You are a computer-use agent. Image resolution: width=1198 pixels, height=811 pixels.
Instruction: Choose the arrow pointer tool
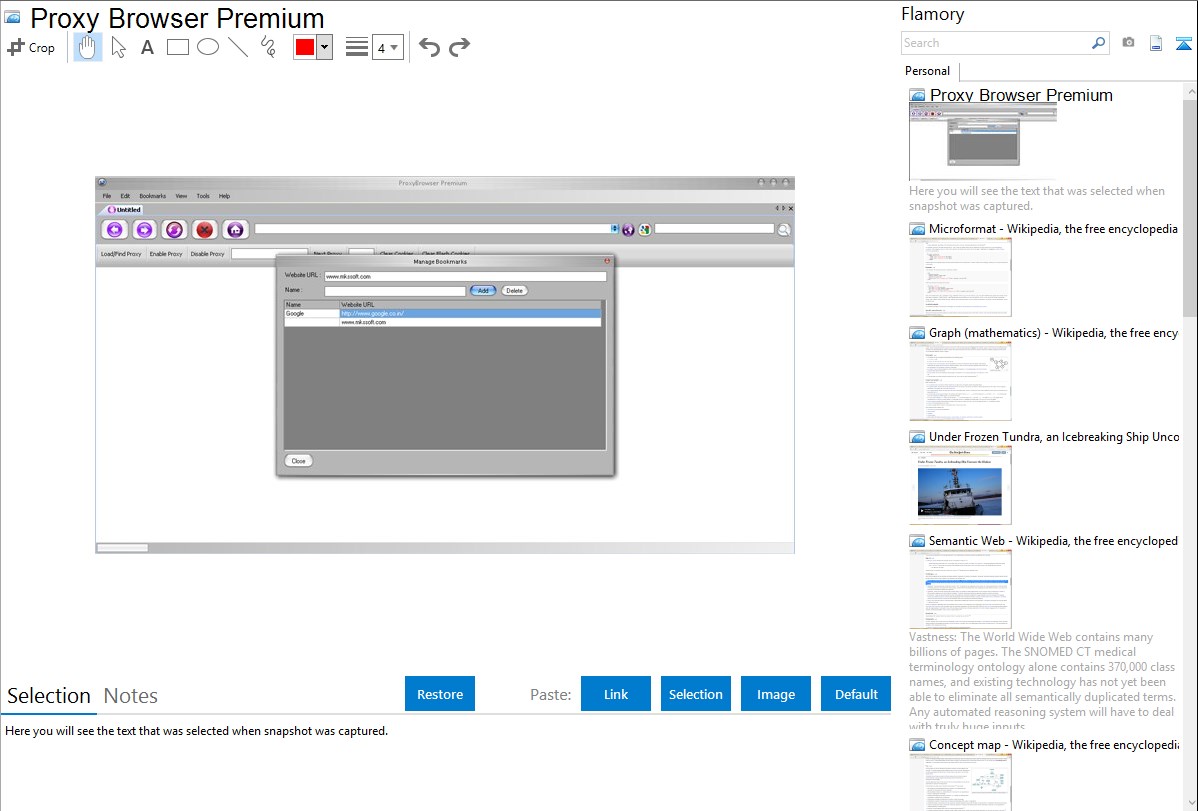[118, 47]
